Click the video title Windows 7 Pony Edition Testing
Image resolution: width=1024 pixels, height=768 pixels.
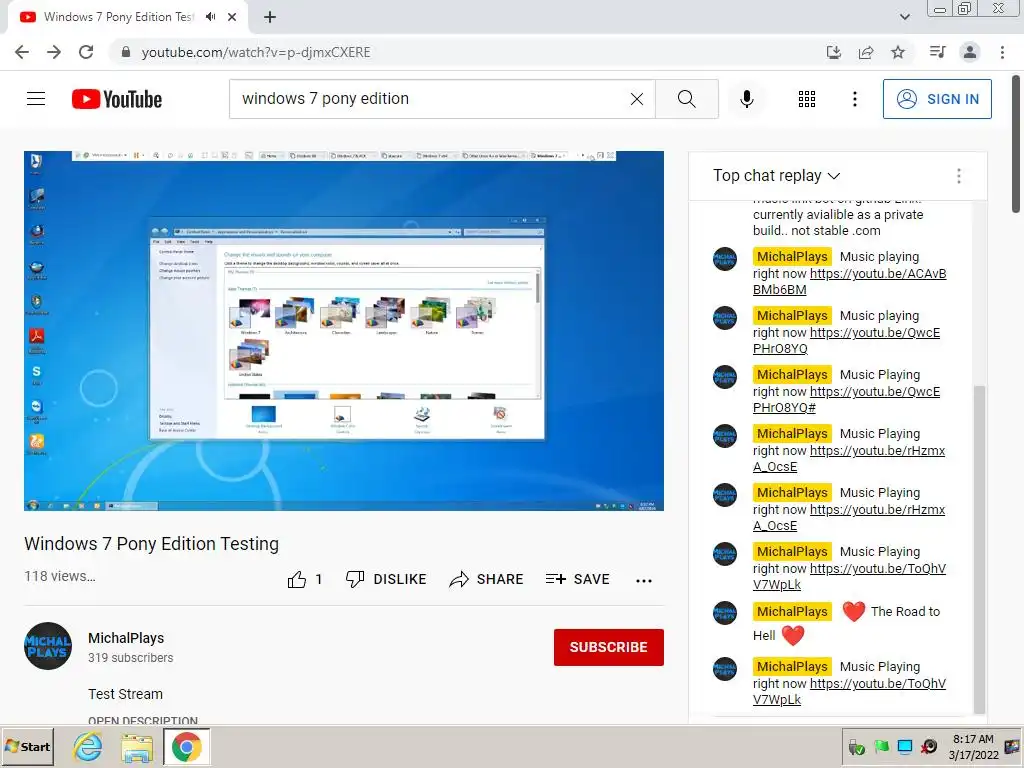point(152,544)
